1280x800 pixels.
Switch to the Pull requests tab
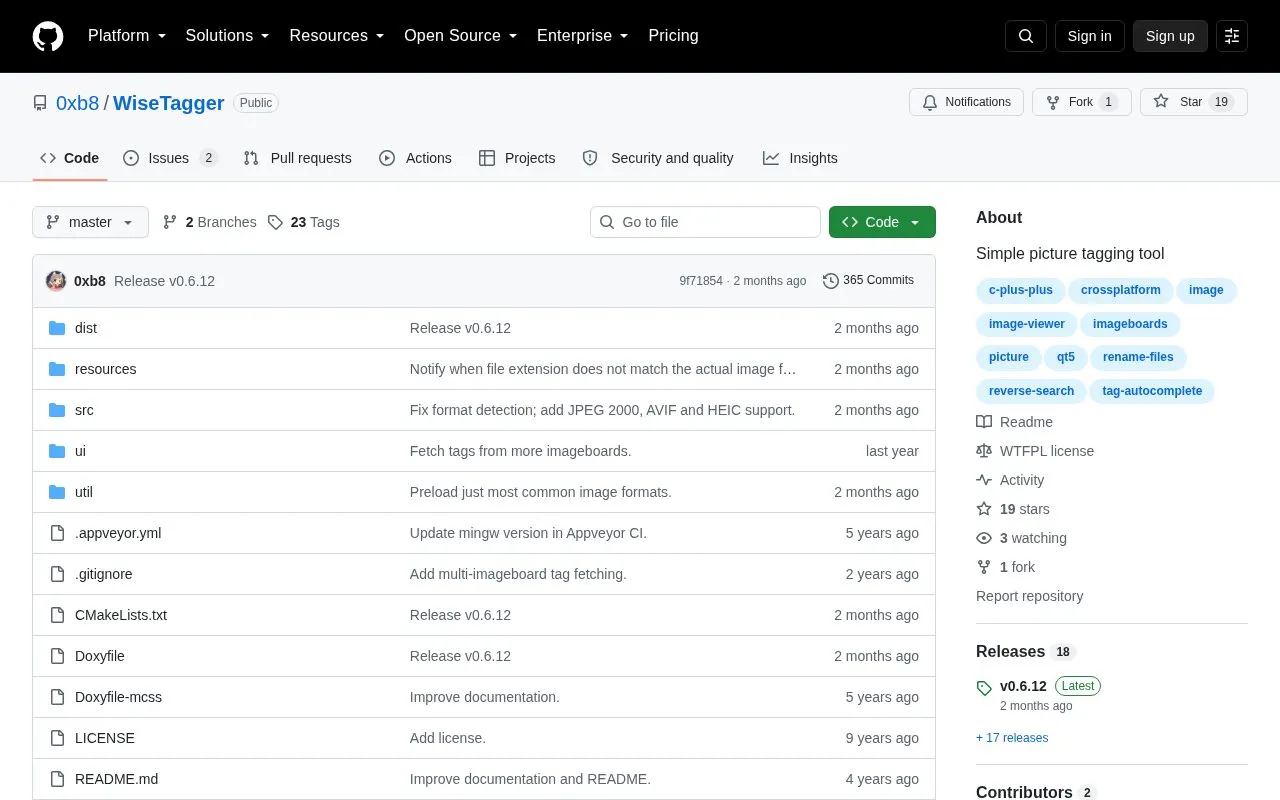click(297, 158)
